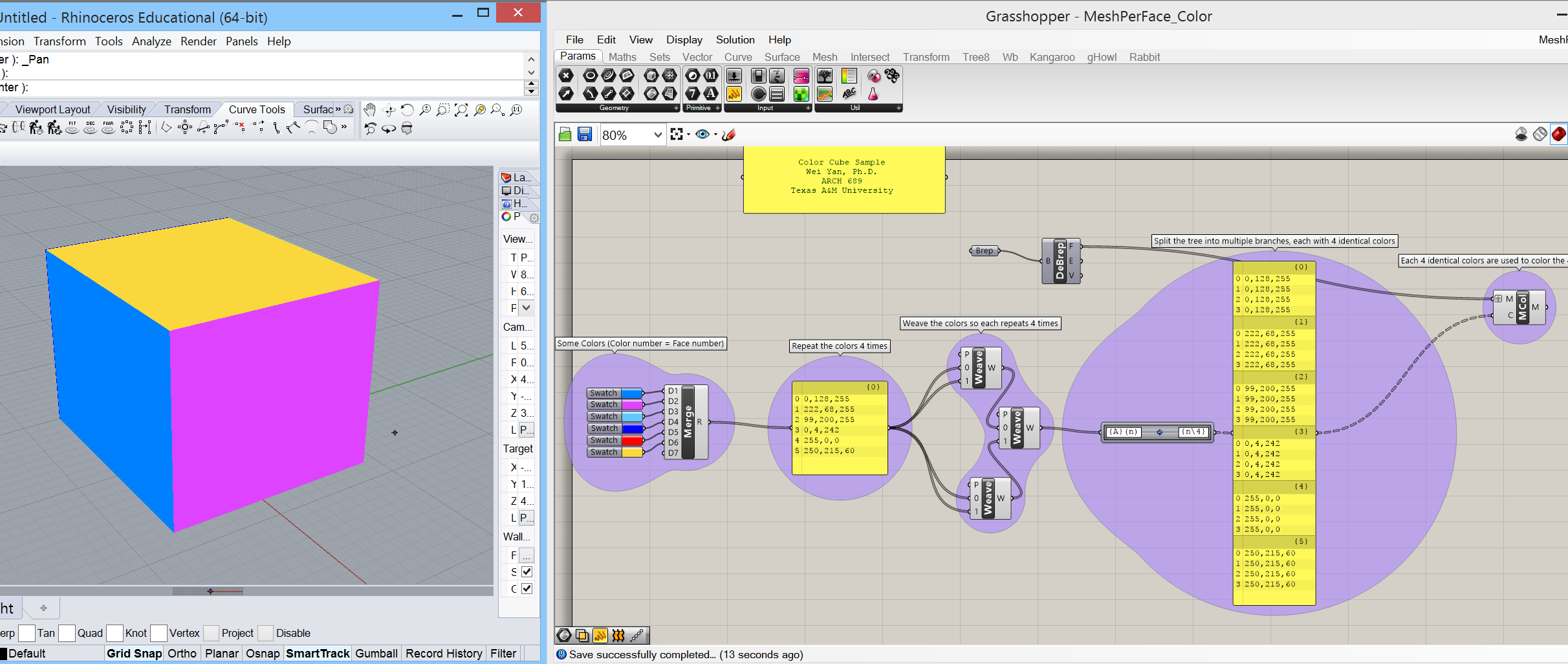1568x664 pixels.
Task: Add a Colour Swatch component with the pink-green flask icon
Action: (x=873, y=94)
